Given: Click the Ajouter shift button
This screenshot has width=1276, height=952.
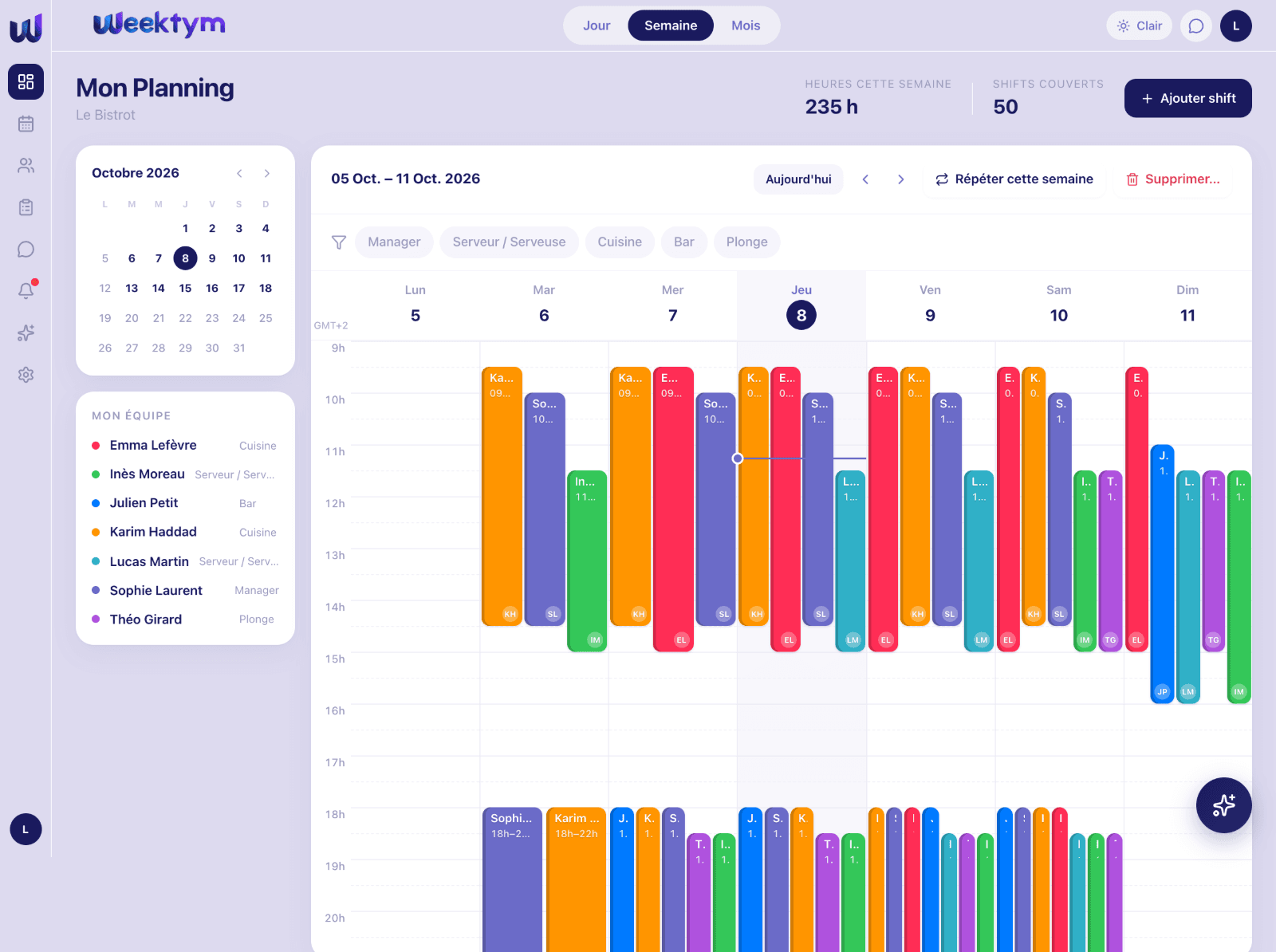Looking at the screenshot, I should pos(1187,98).
